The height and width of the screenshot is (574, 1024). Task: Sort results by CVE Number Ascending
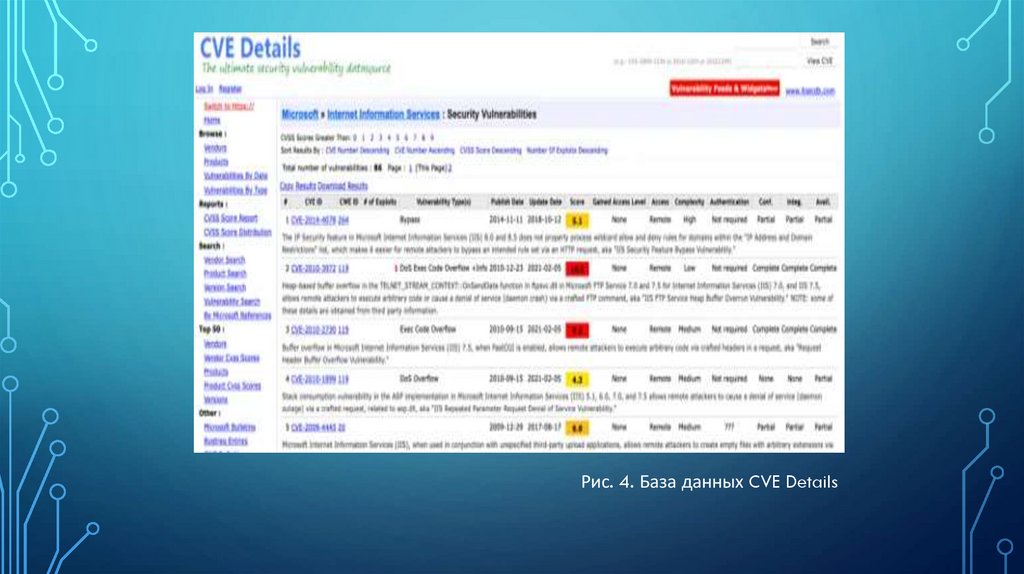coord(424,150)
